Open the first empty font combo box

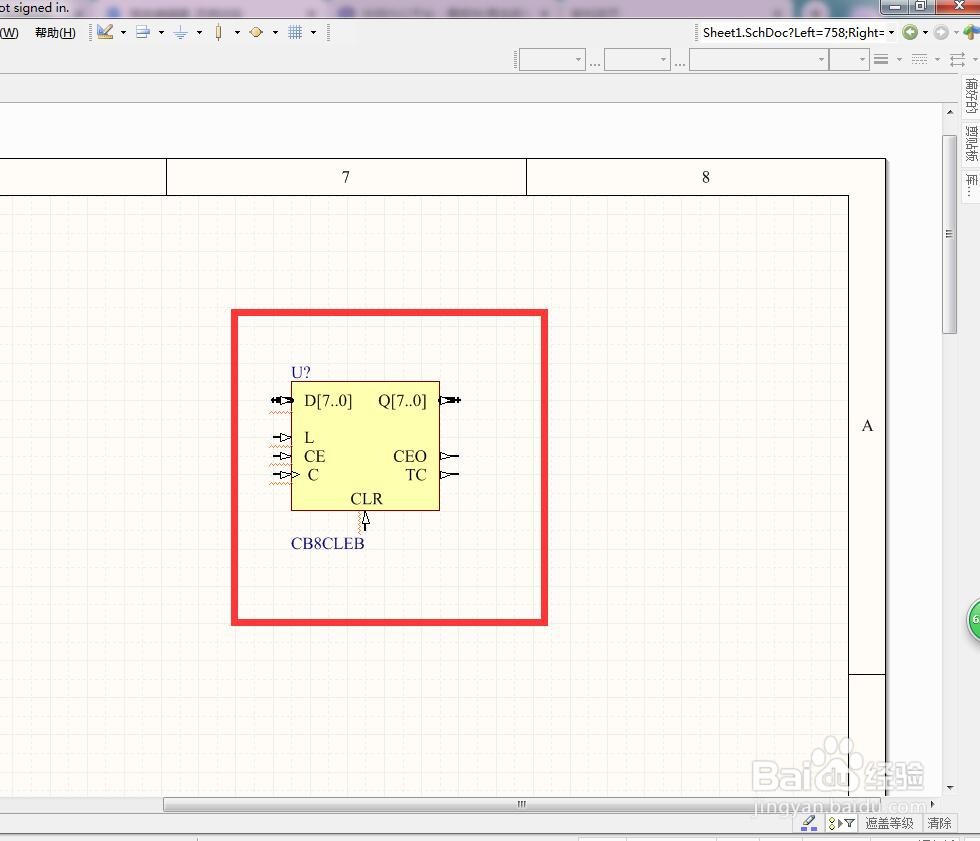point(552,60)
